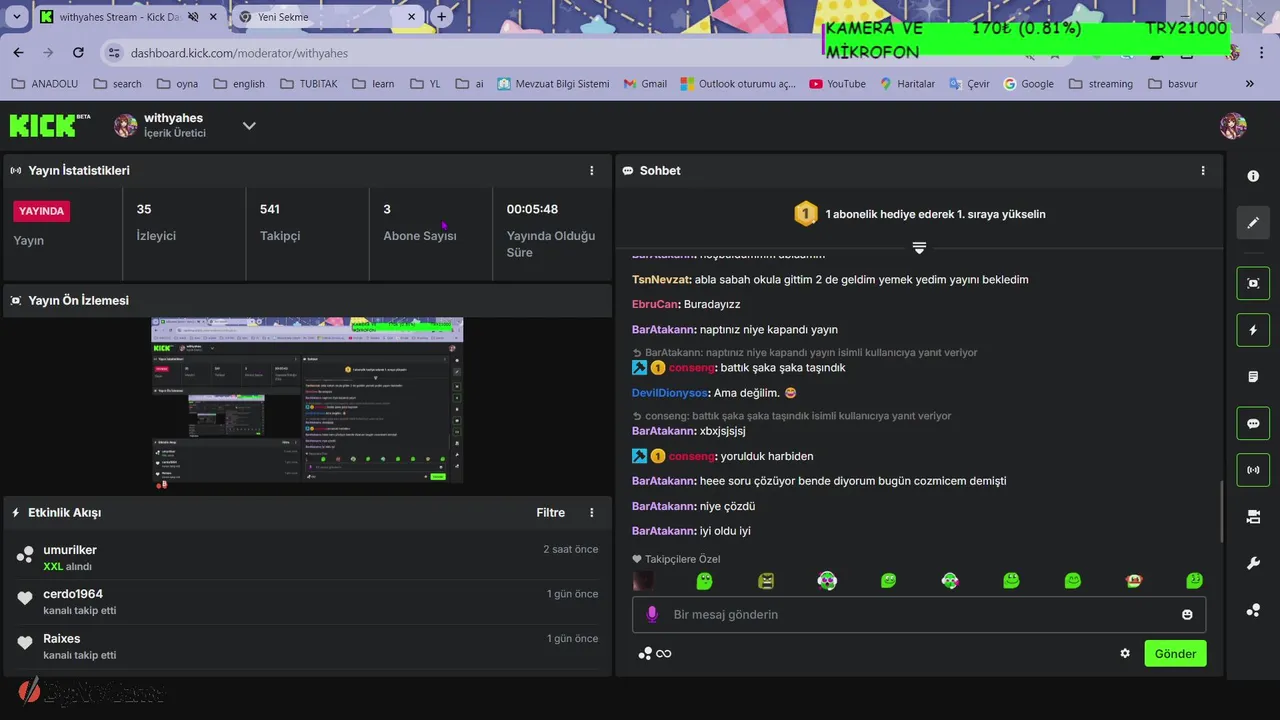
Task: Open Gmail bookmark
Action: [x=644, y=84]
